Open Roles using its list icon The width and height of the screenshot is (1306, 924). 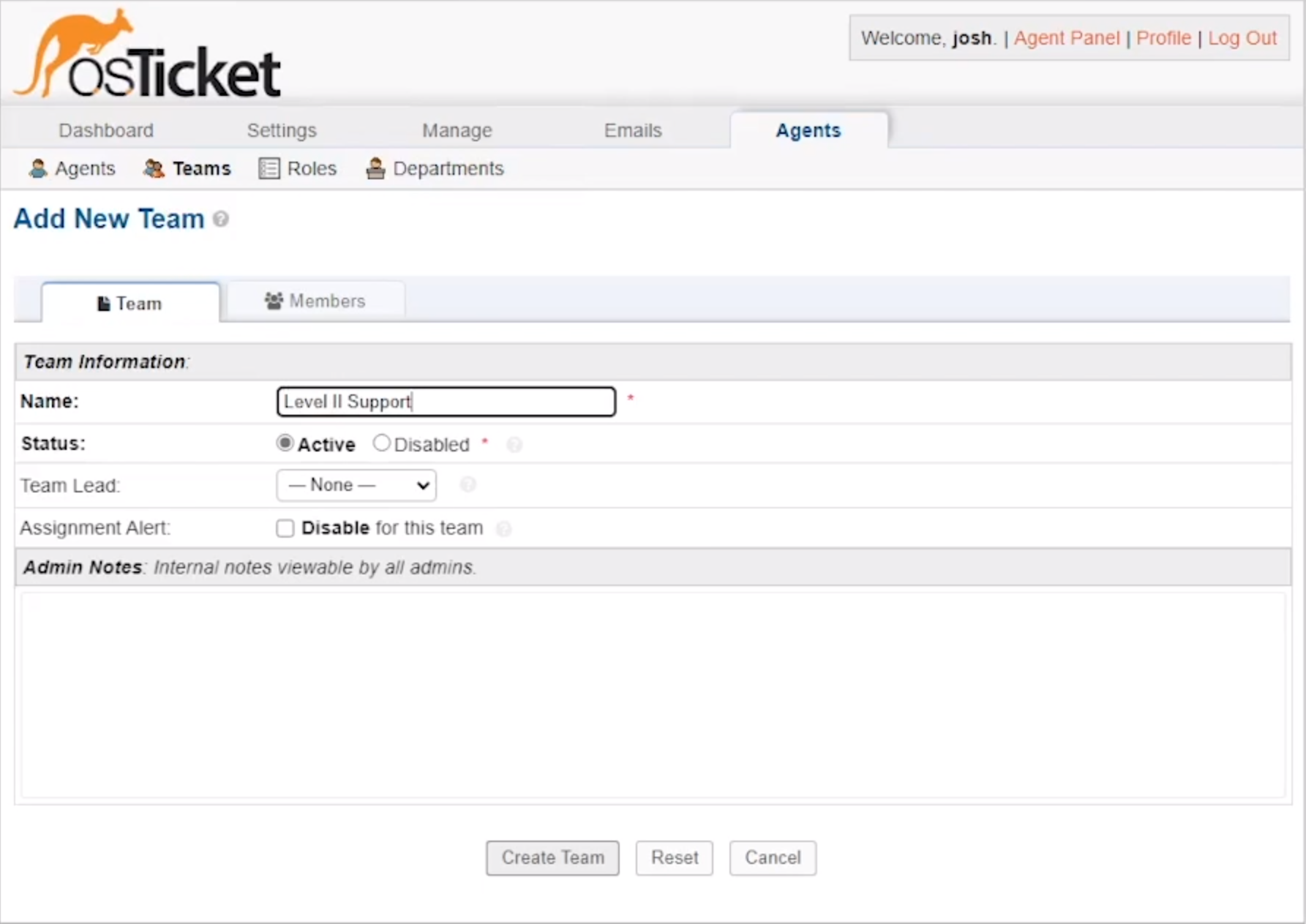(268, 168)
